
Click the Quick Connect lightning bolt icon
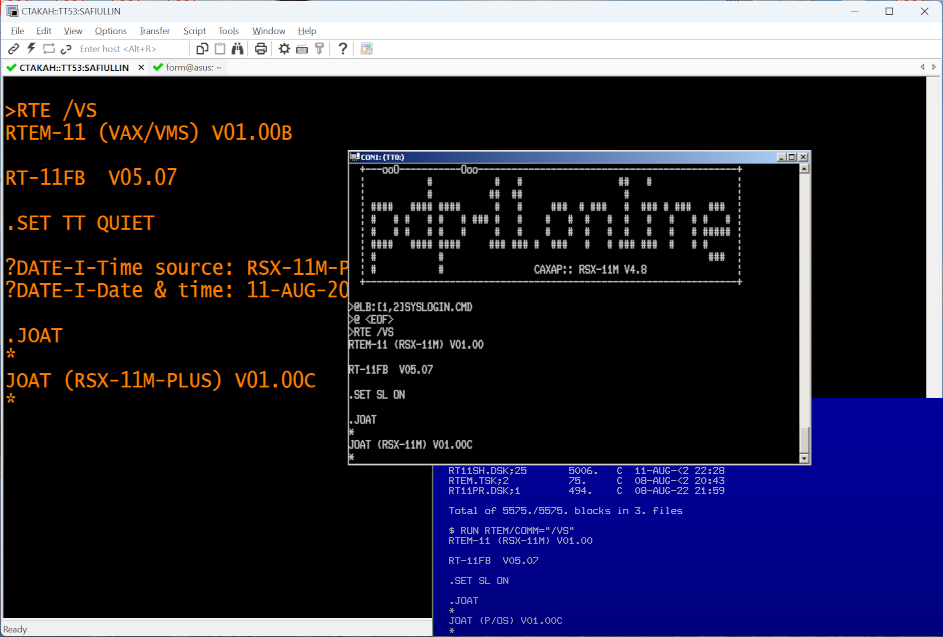(31, 48)
